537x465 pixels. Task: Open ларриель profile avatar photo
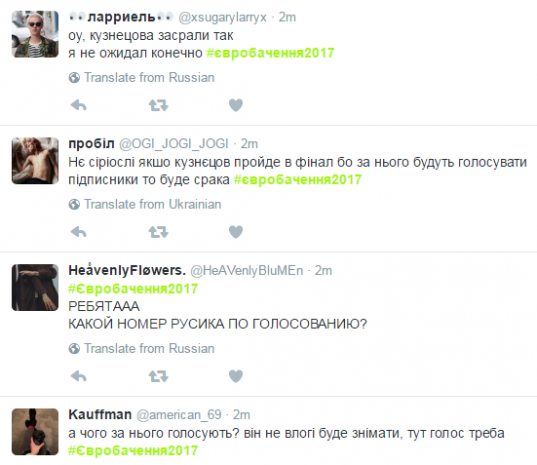(x=35, y=34)
